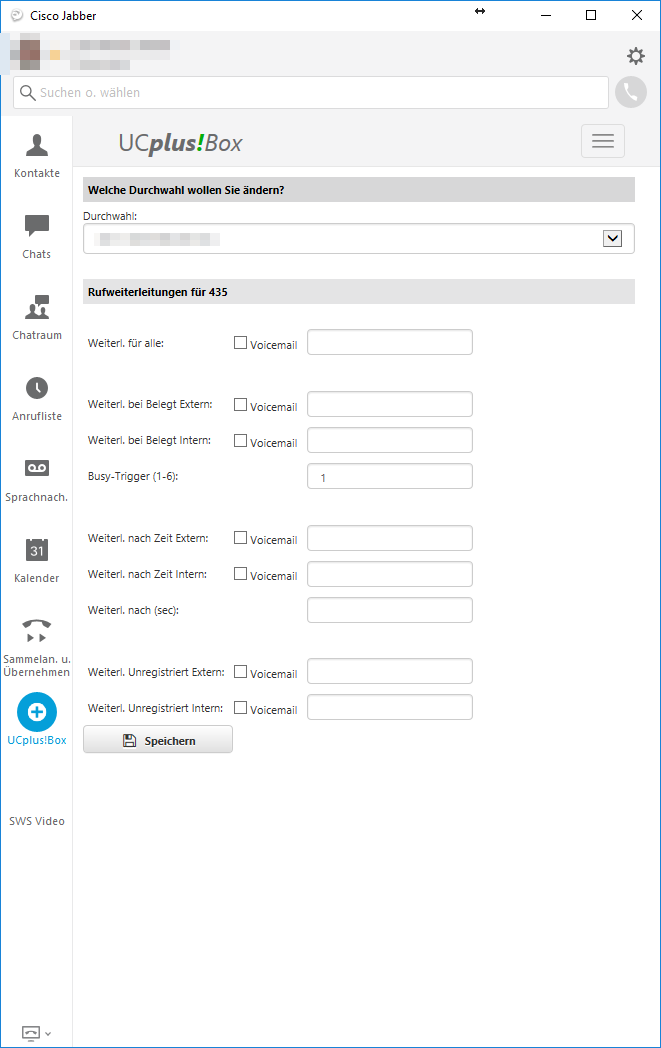
Task: Click the Busy-Trigger (1-6) field
Action: coord(390,477)
